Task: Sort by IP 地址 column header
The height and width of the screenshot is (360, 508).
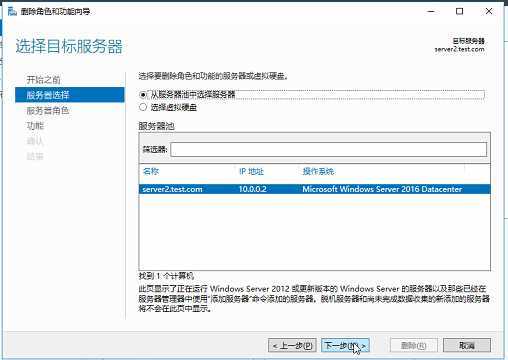Action: (x=251, y=171)
